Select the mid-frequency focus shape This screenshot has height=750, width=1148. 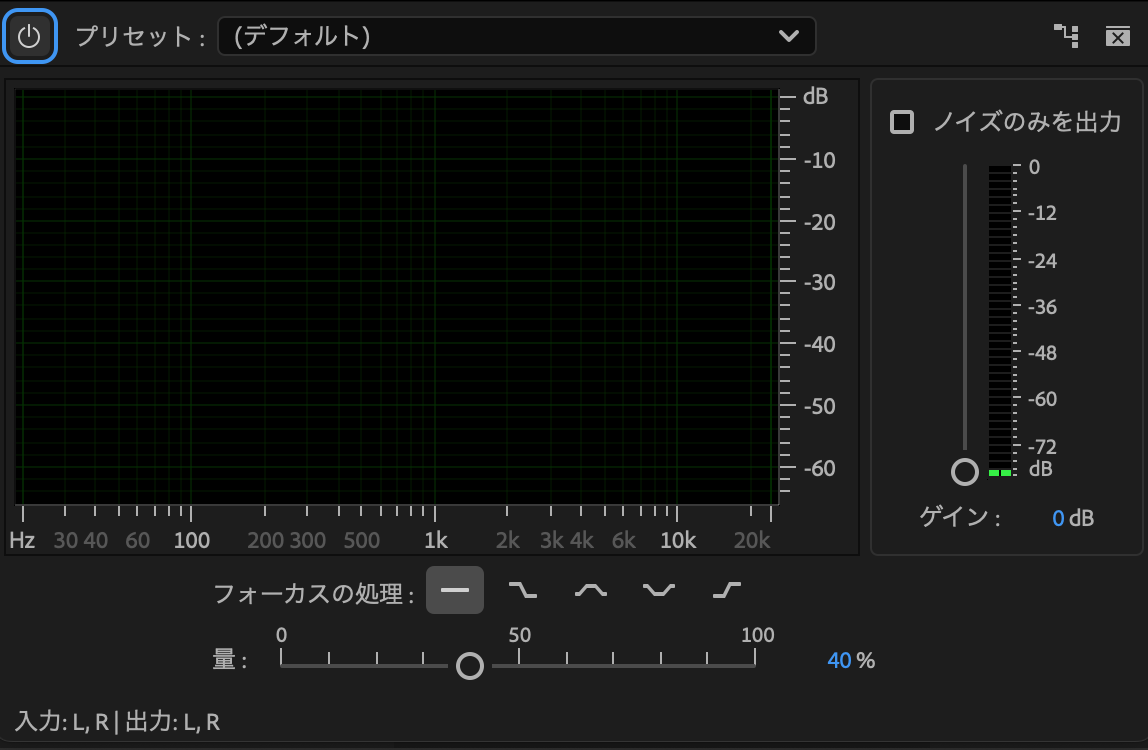(x=590, y=590)
